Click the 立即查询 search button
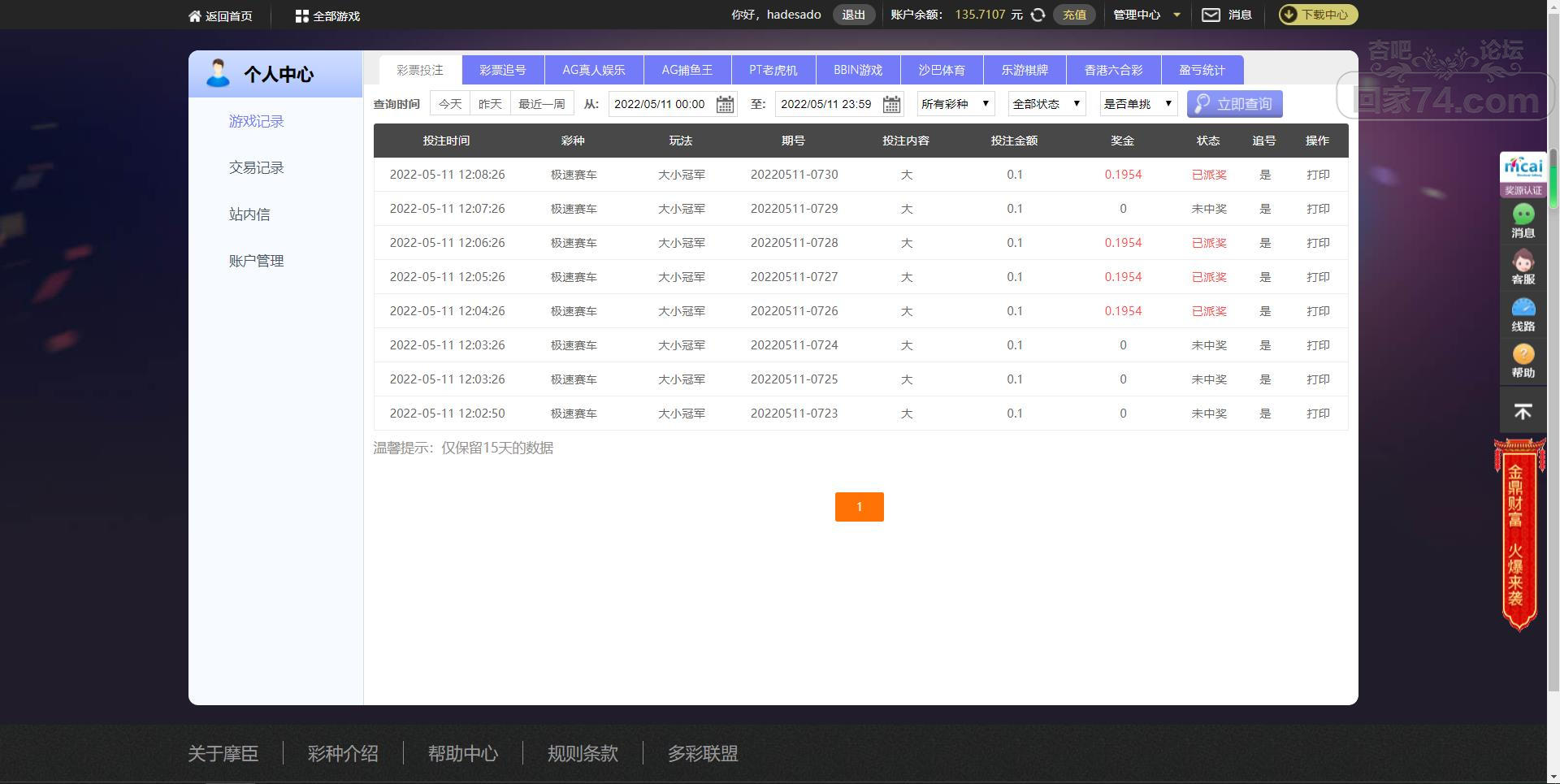The height and width of the screenshot is (784, 1560). [1234, 104]
